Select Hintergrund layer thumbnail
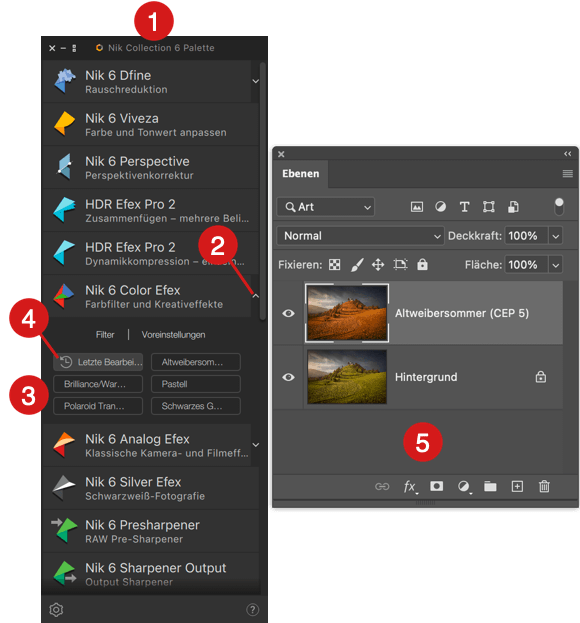The height and width of the screenshot is (623, 580). click(x=346, y=377)
